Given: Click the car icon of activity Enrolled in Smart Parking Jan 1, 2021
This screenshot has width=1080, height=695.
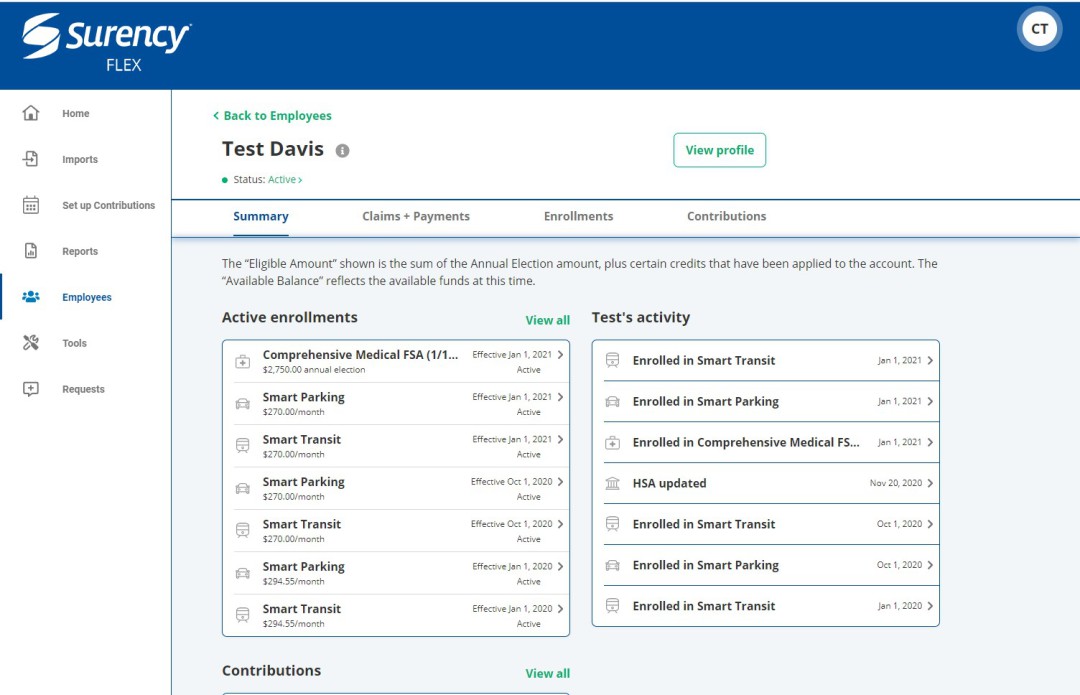Looking at the screenshot, I should [612, 402].
